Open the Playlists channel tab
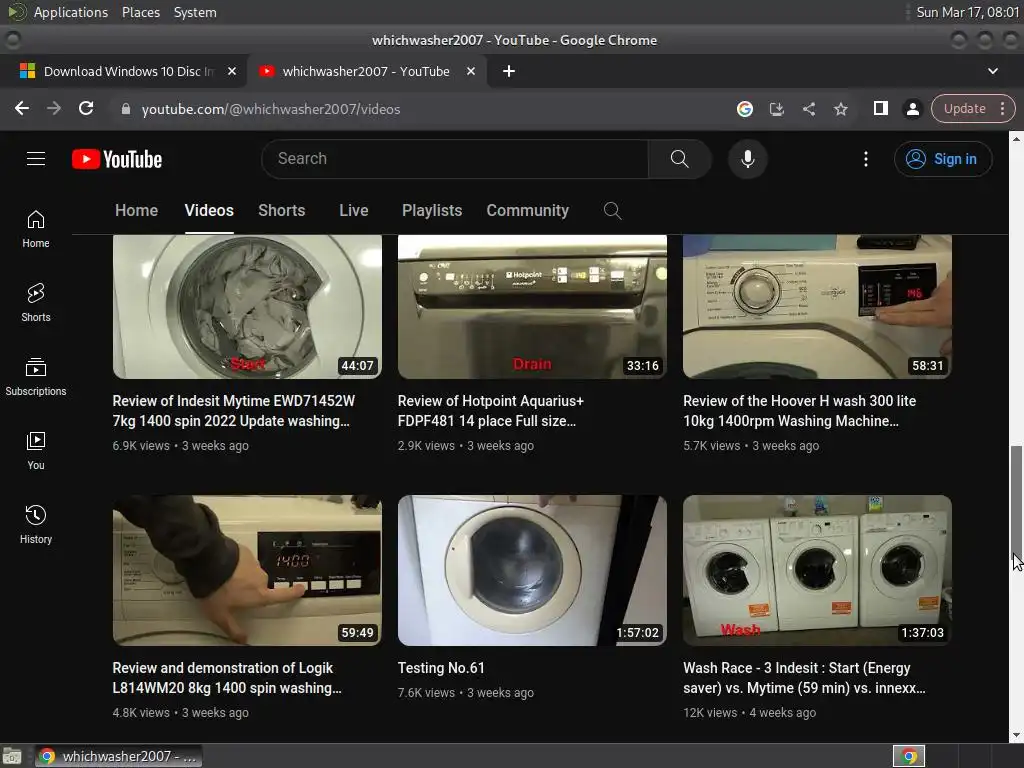The height and width of the screenshot is (768, 1024). pyautogui.click(x=432, y=210)
